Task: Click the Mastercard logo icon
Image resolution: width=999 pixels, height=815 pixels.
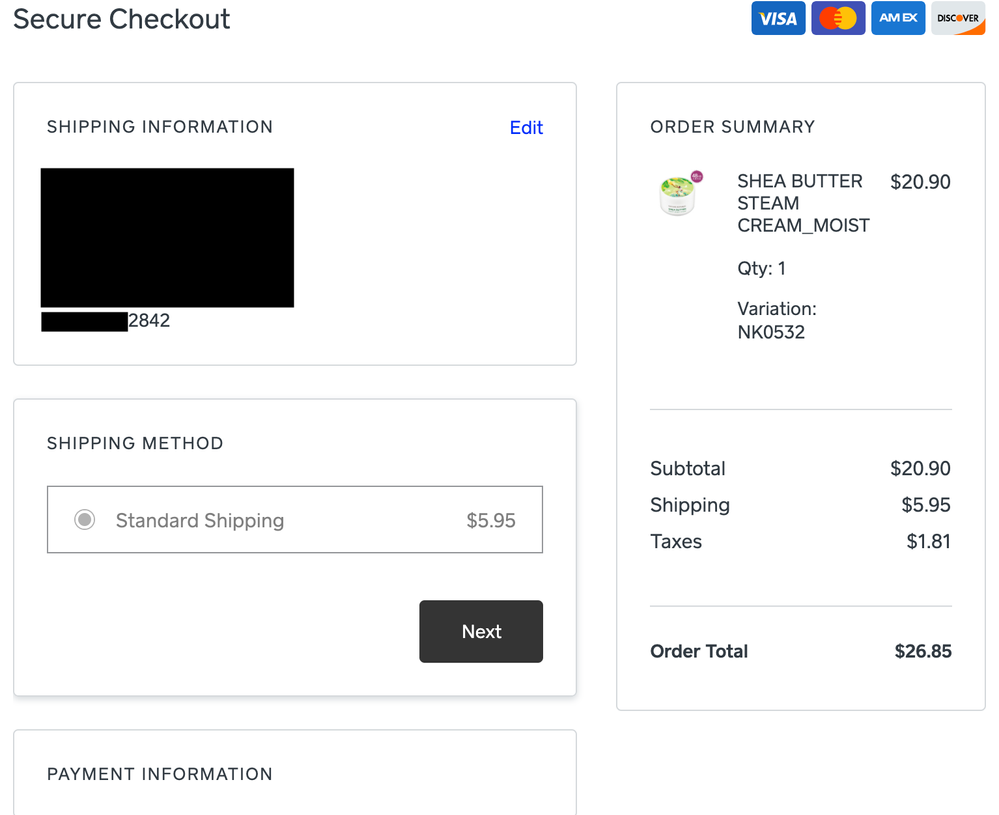Action: coord(838,19)
